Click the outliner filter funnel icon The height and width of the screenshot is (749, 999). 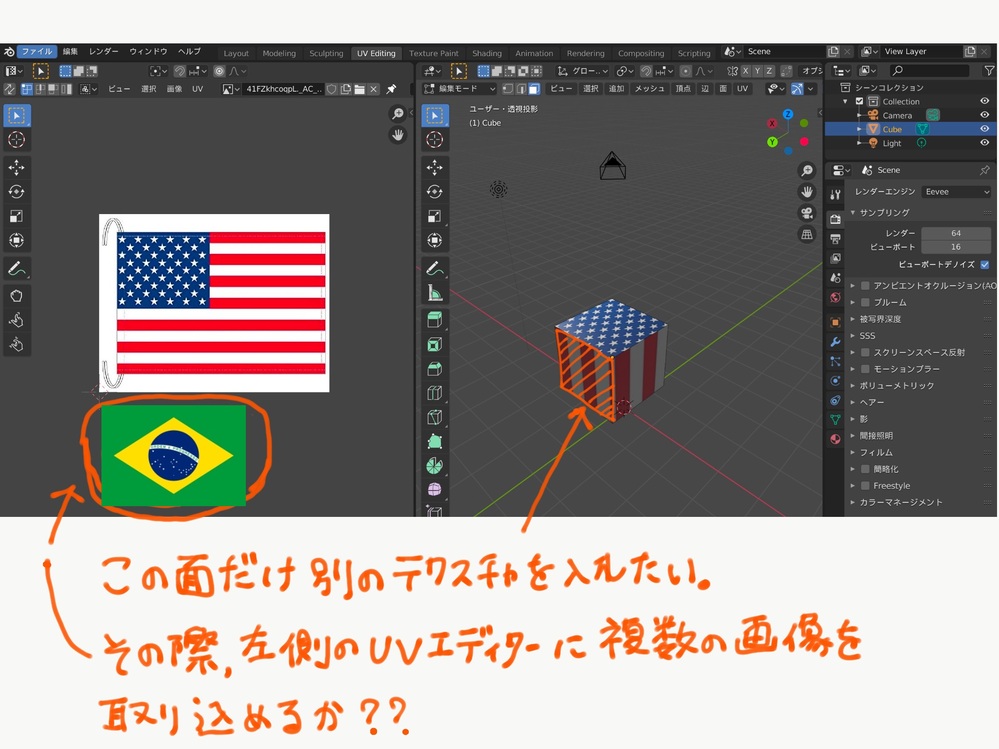click(x=989, y=71)
